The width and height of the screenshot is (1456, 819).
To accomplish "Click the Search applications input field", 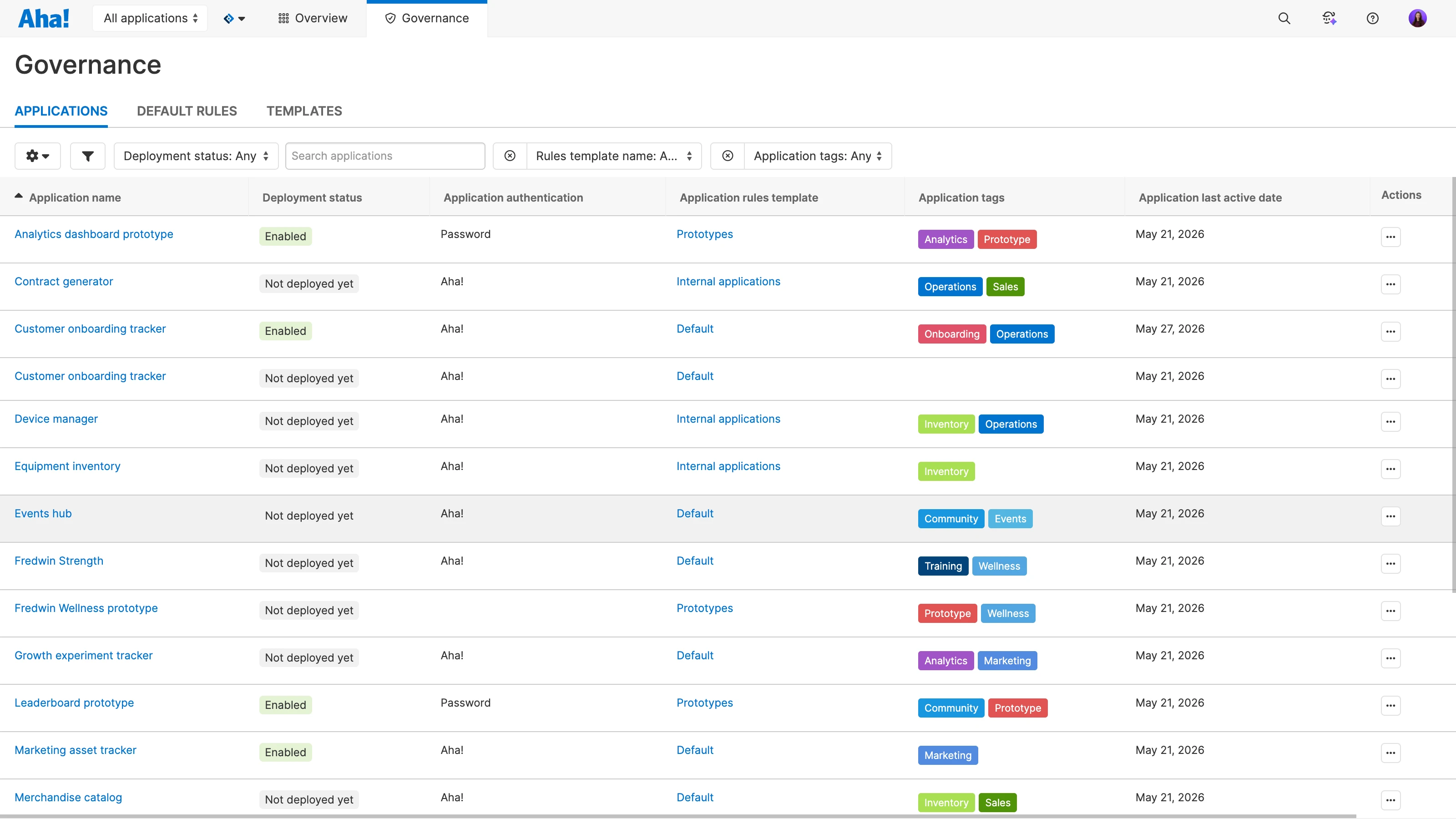I will tap(385, 156).
